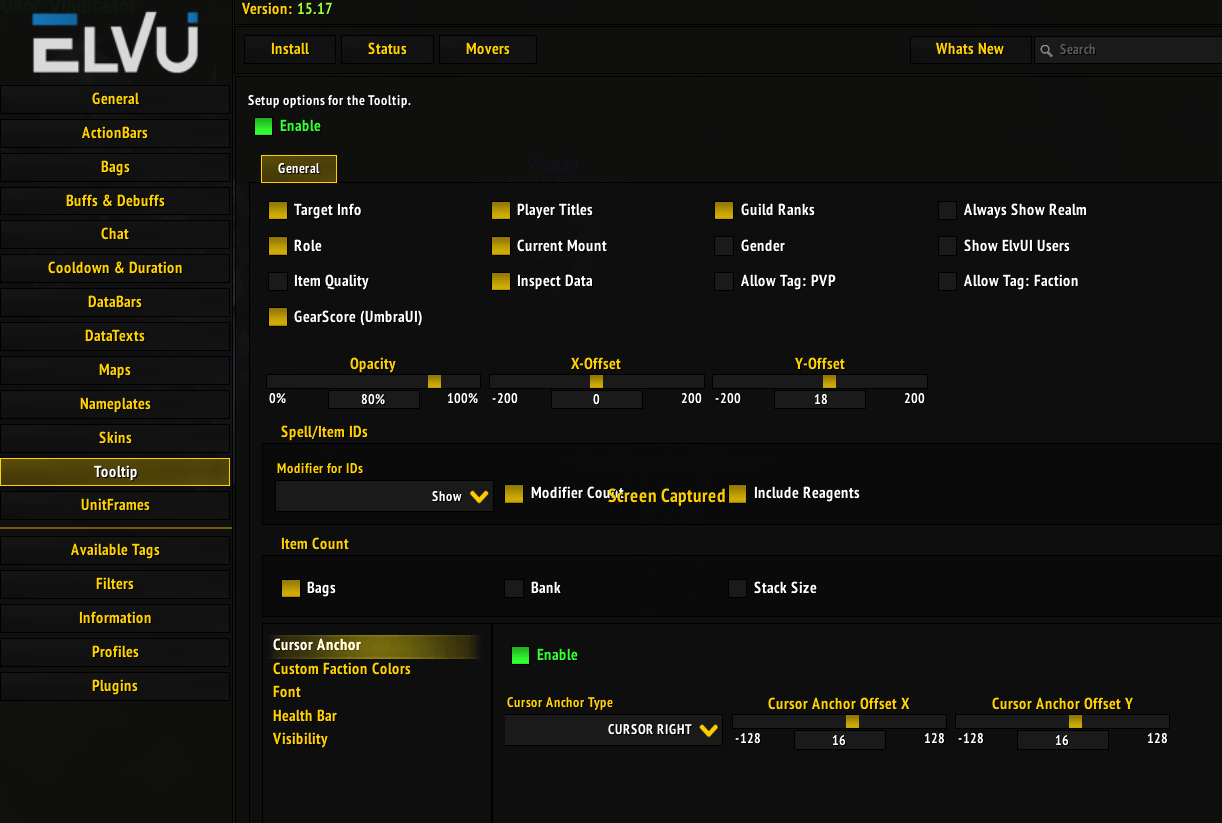Go to Bags settings
The width and height of the screenshot is (1222, 823).
tap(115, 167)
